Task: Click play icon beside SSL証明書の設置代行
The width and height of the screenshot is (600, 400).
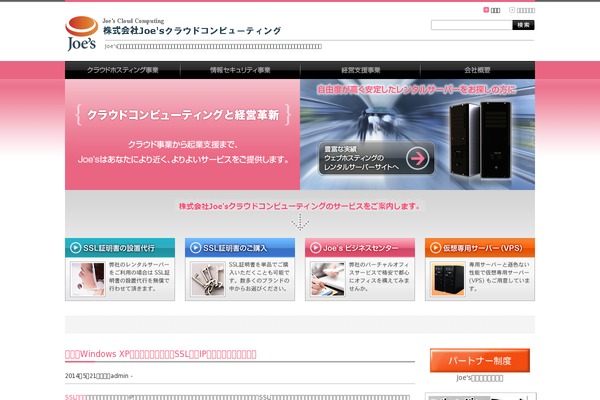Action: click(x=75, y=248)
